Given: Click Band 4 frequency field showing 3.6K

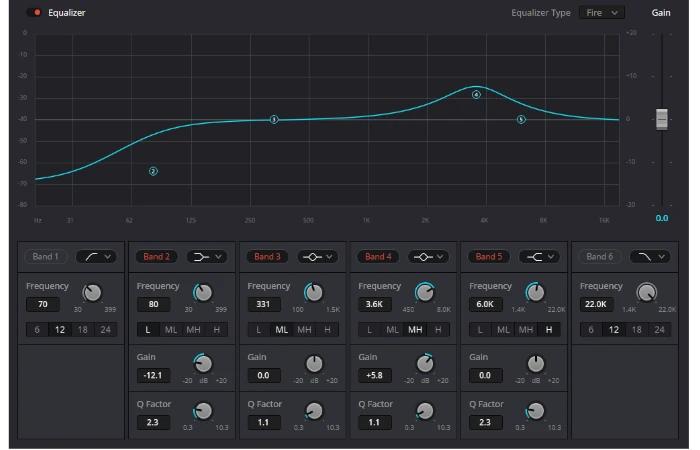Looking at the screenshot, I should (x=375, y=304).
